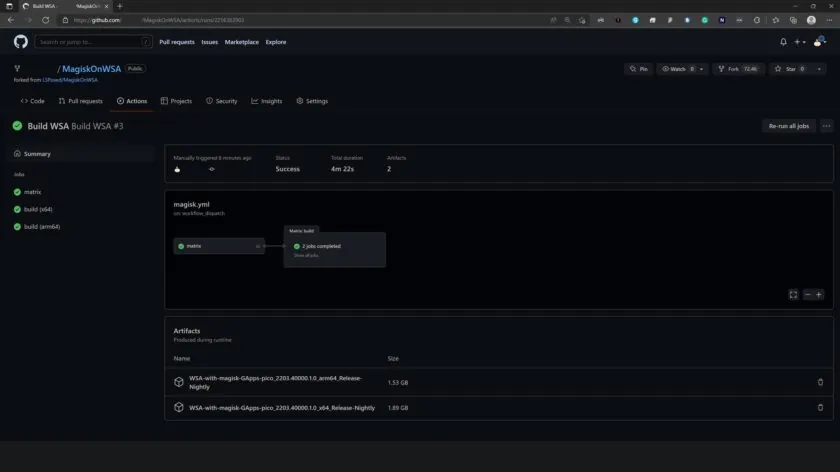This screenshot has width=840, height=472.
Task: Zoom in on the workflow graph
Action: 819,294
